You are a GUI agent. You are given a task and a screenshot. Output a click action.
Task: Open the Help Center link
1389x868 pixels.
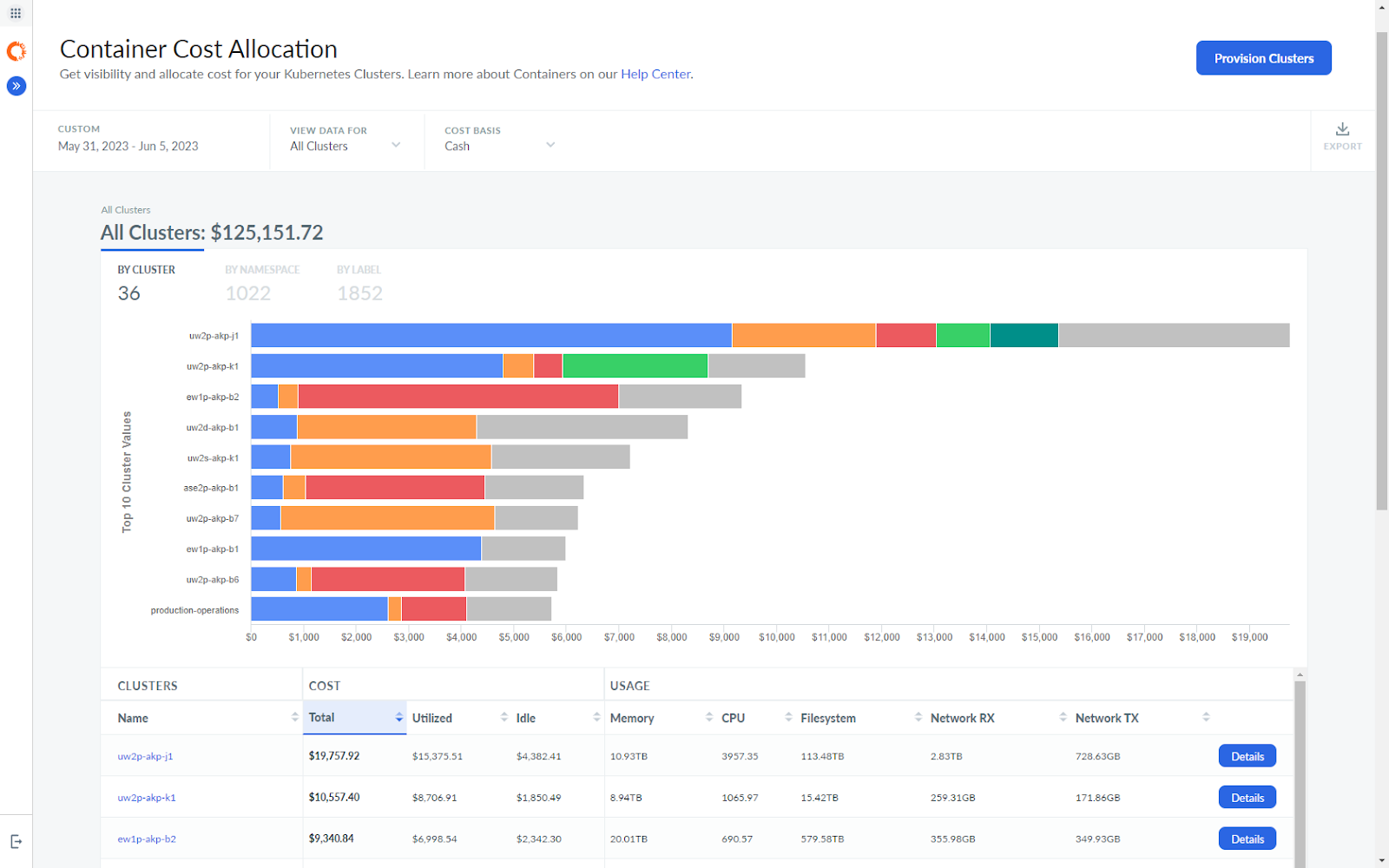pos(655,74)
